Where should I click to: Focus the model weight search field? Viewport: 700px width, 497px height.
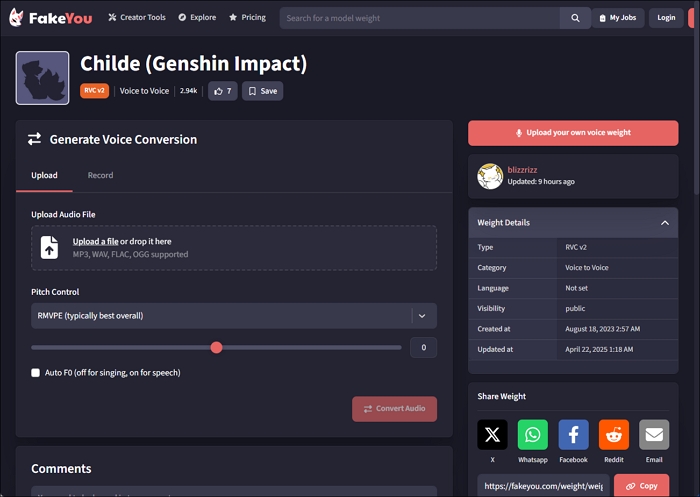tap(420, 18)
